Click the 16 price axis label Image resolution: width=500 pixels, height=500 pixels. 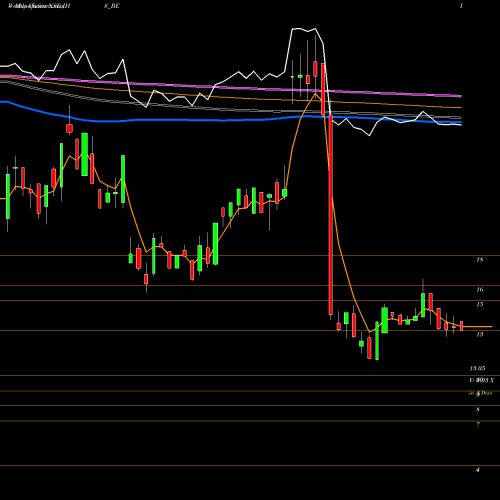[x=480, y=290]
